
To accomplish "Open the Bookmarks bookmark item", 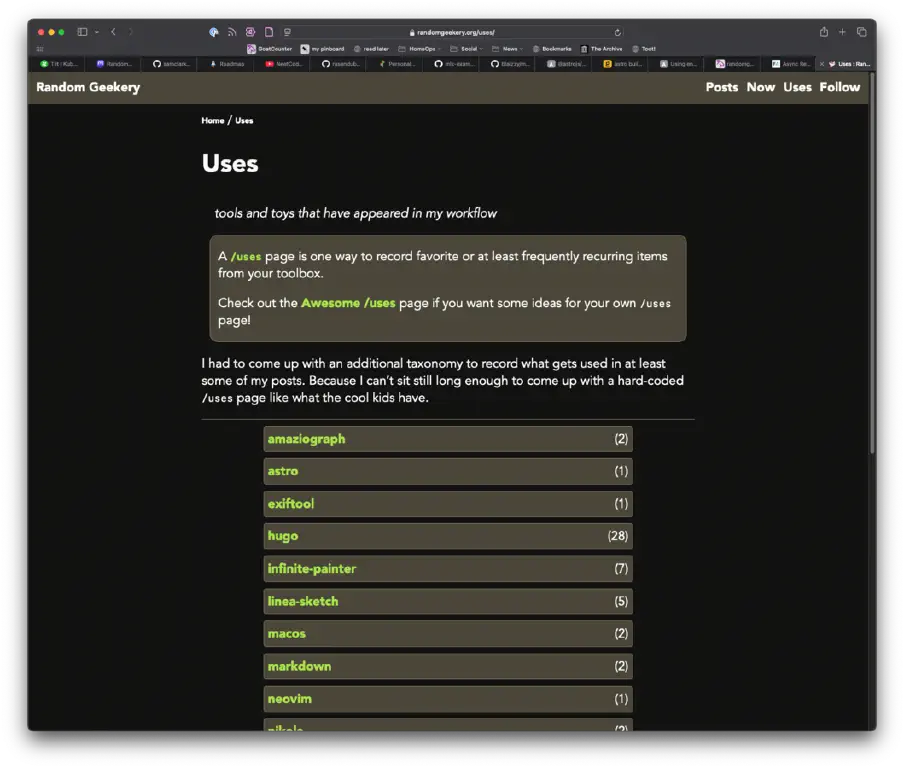I will (x=552, y=49).
